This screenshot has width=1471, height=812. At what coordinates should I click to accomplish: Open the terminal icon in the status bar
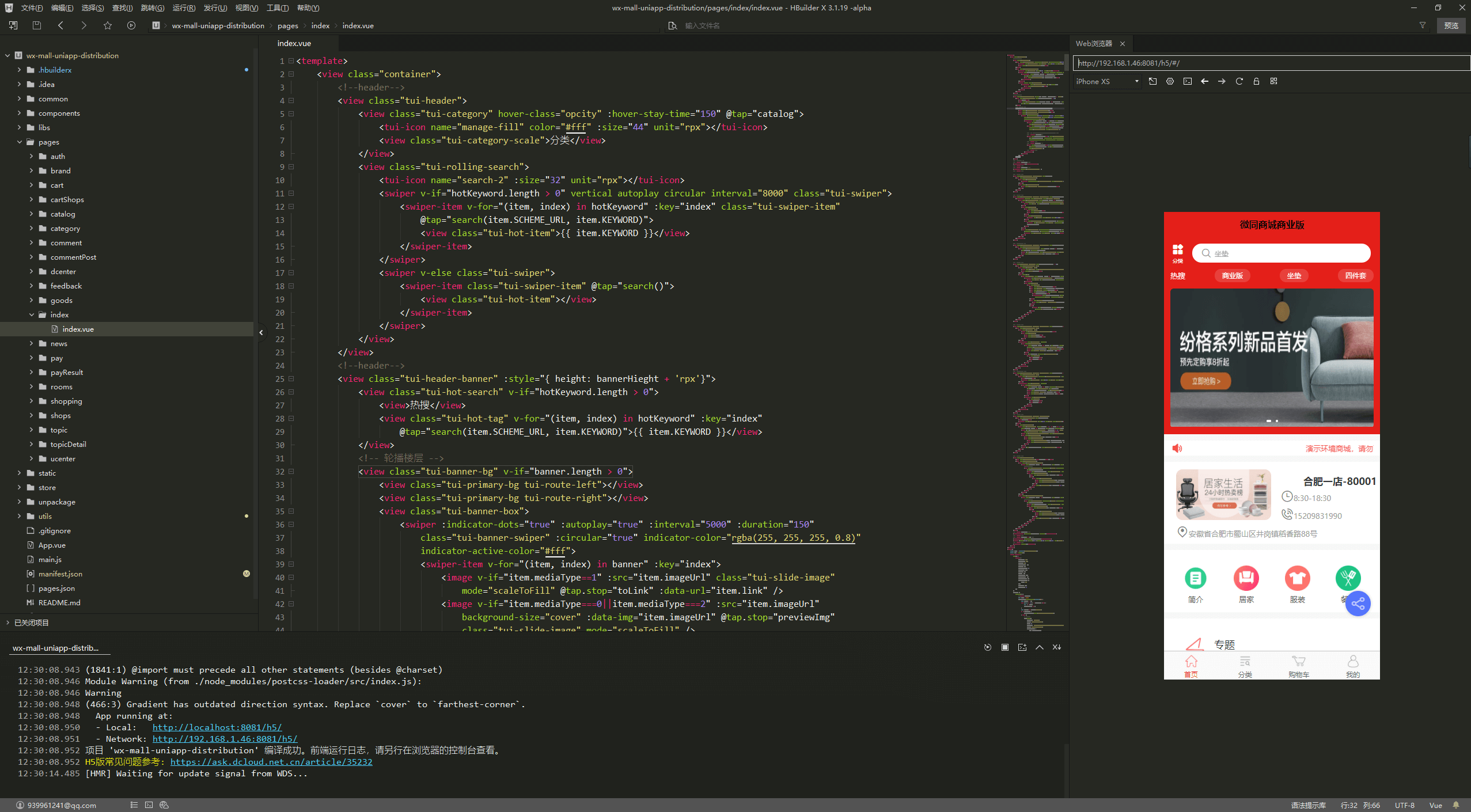(149, 805)
